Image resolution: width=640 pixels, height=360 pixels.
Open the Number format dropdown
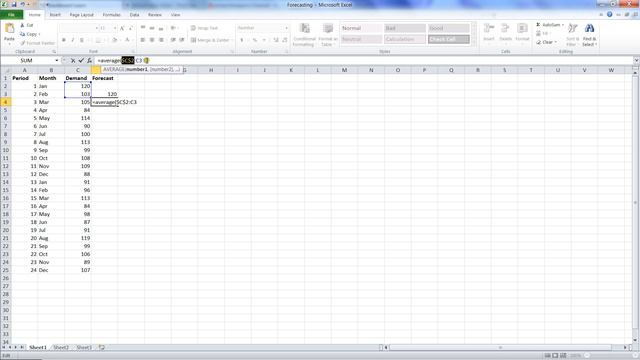click(286, 28)
